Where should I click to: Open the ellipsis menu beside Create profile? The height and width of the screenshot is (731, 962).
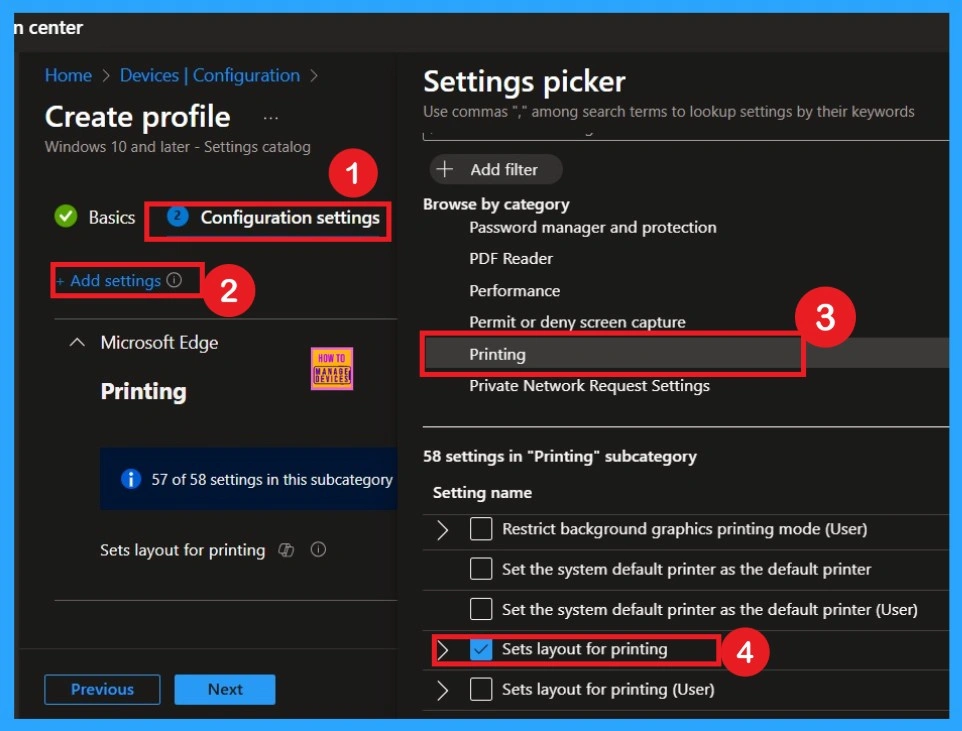click(x=271, y=118)
